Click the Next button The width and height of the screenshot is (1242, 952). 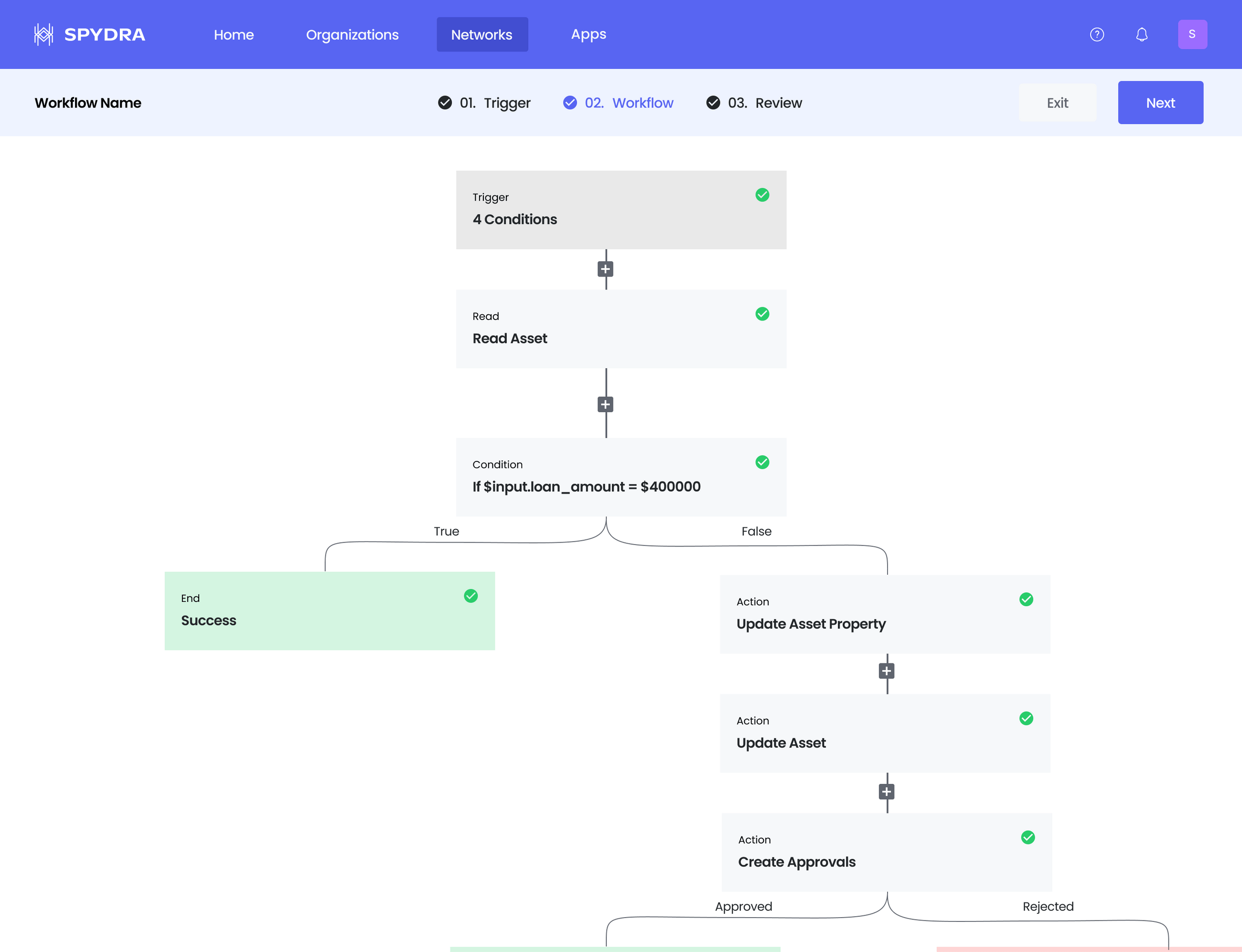point(1160,103)
